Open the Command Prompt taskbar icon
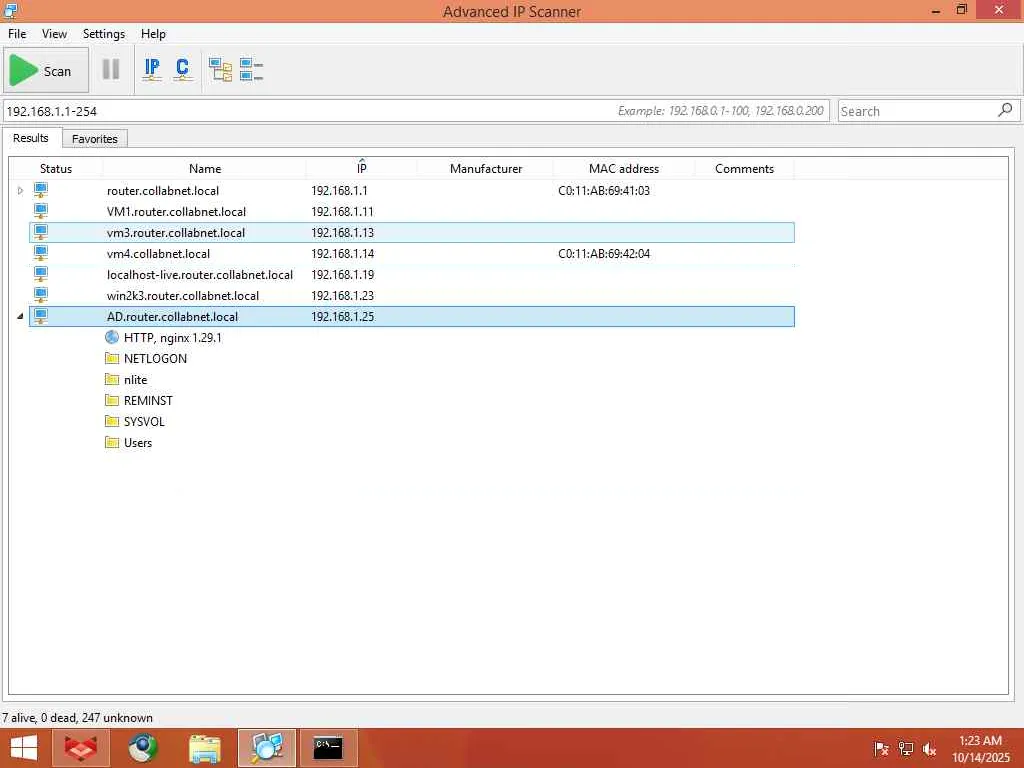1024x768 pixels. pos(328,748)
